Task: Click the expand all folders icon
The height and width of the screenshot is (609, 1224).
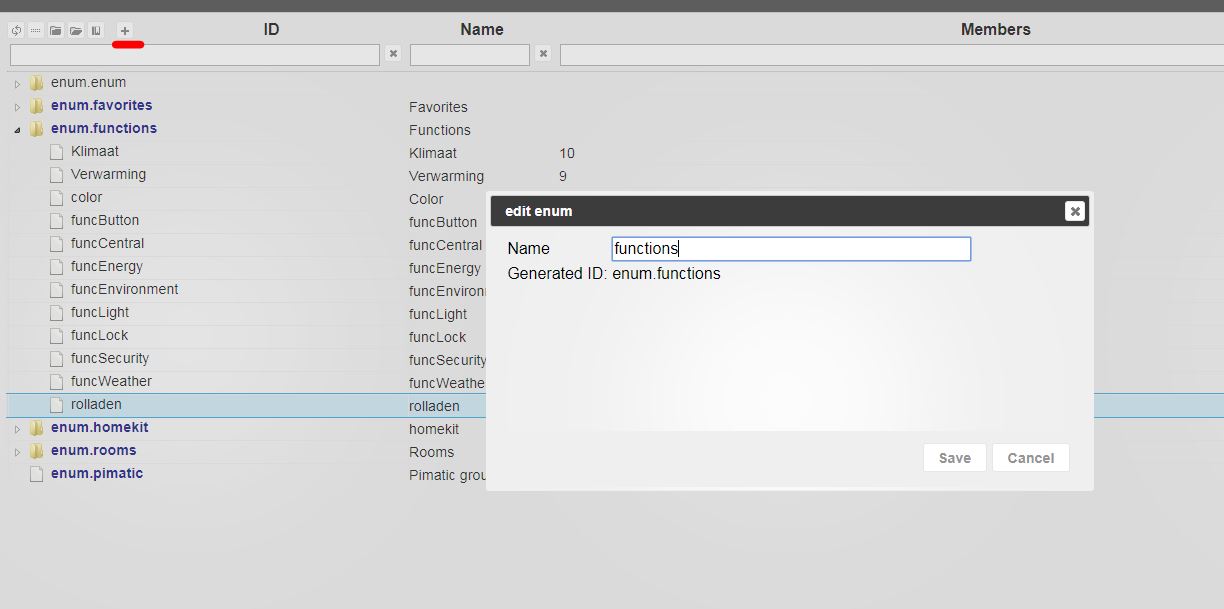Action: pyautogui.click(x=76, y=31)
